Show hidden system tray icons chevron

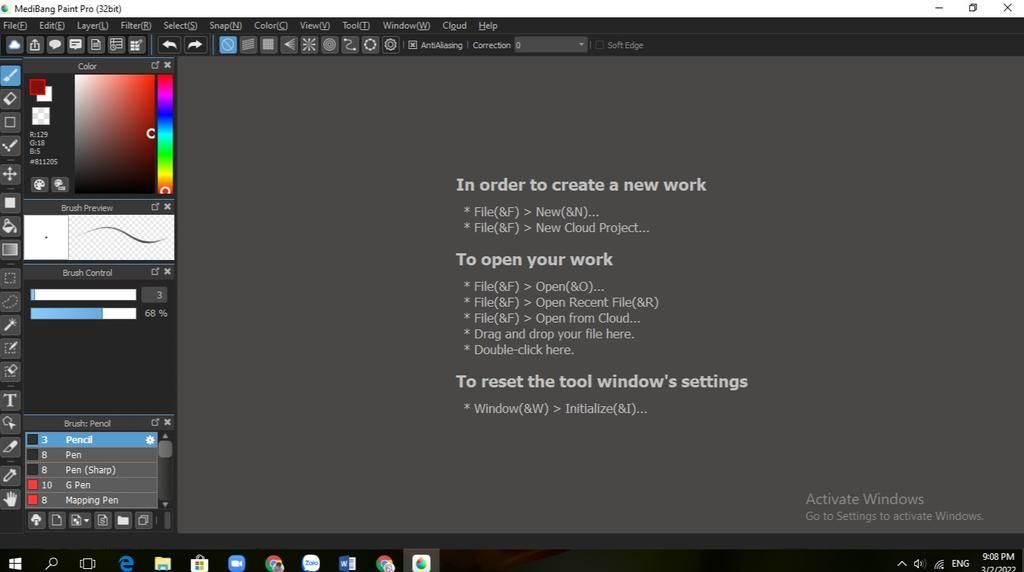click(x=902, y=564)
